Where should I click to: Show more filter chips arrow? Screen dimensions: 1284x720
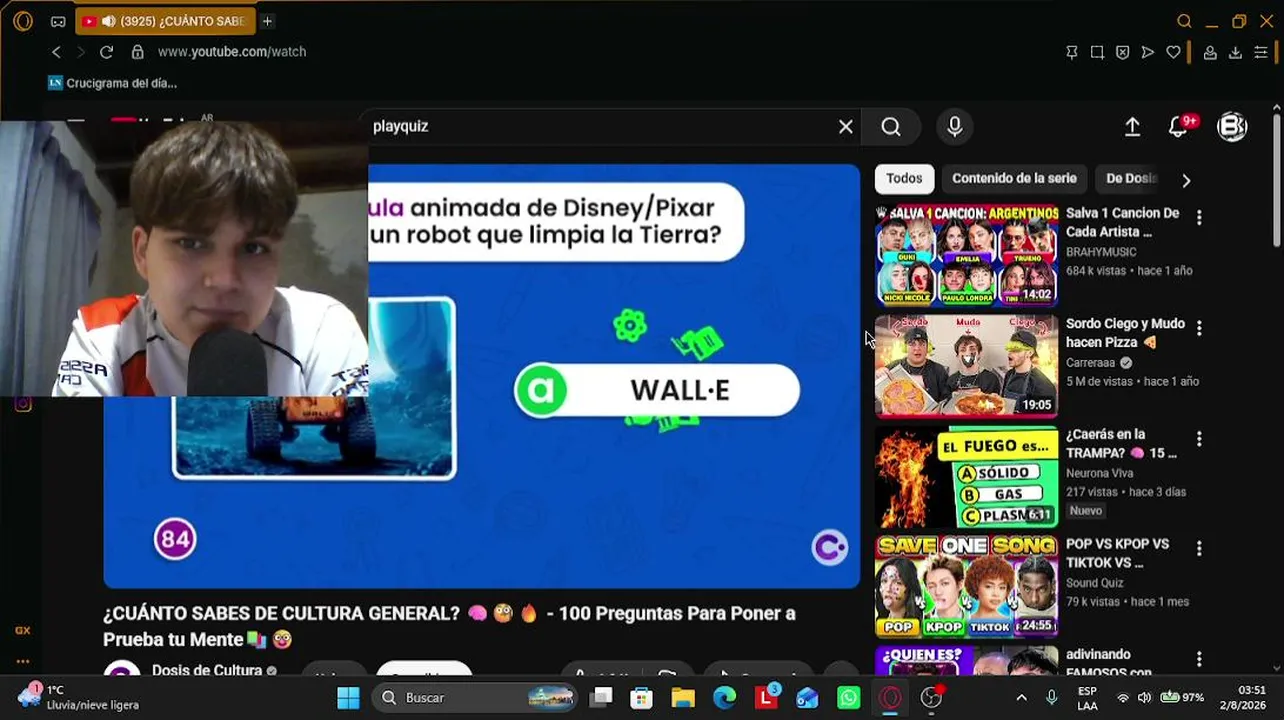coord(1186,180)
